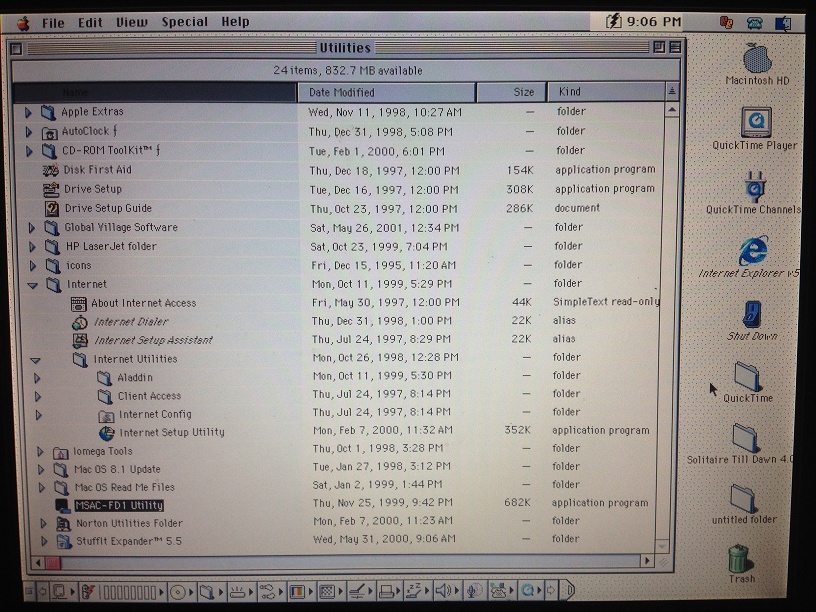Expand the Iomega Tools folder triangle

tap(40, 452)
